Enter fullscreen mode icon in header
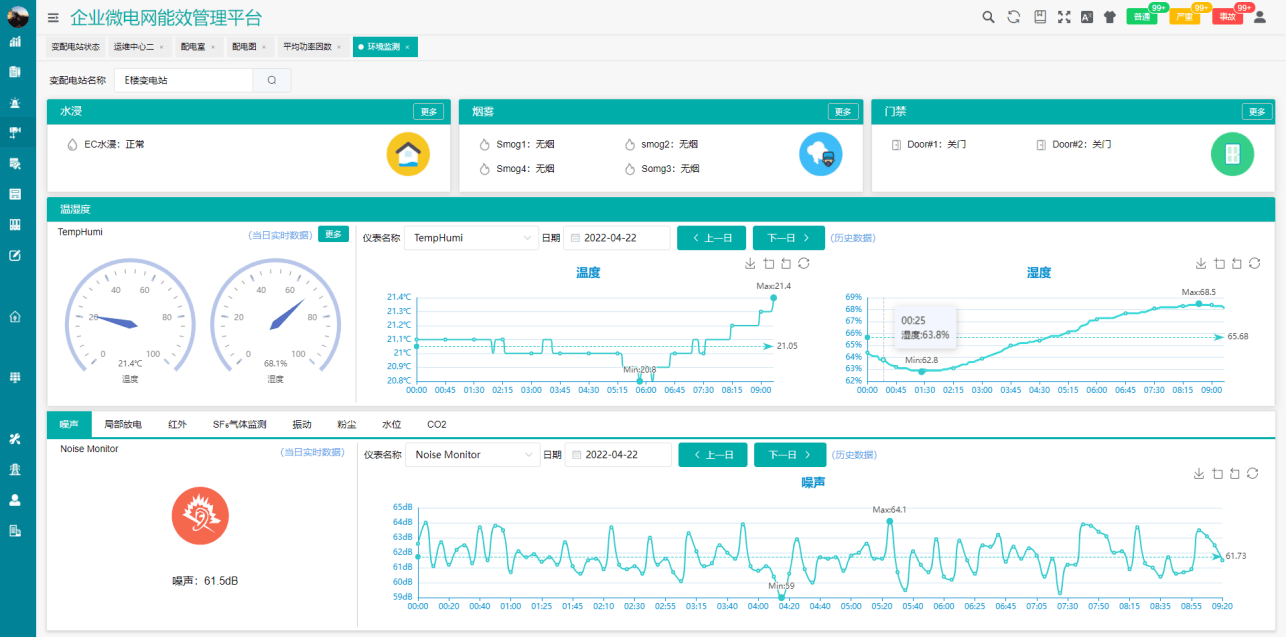This screenshot has width=1286, height=637. [1064, 17]
